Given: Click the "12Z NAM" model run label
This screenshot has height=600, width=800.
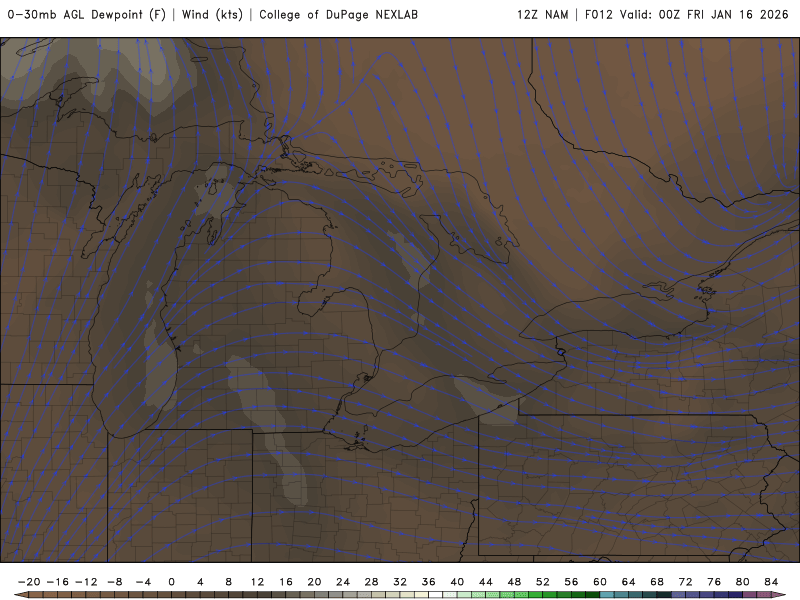Looking at the screenshot, I should 542,15.
